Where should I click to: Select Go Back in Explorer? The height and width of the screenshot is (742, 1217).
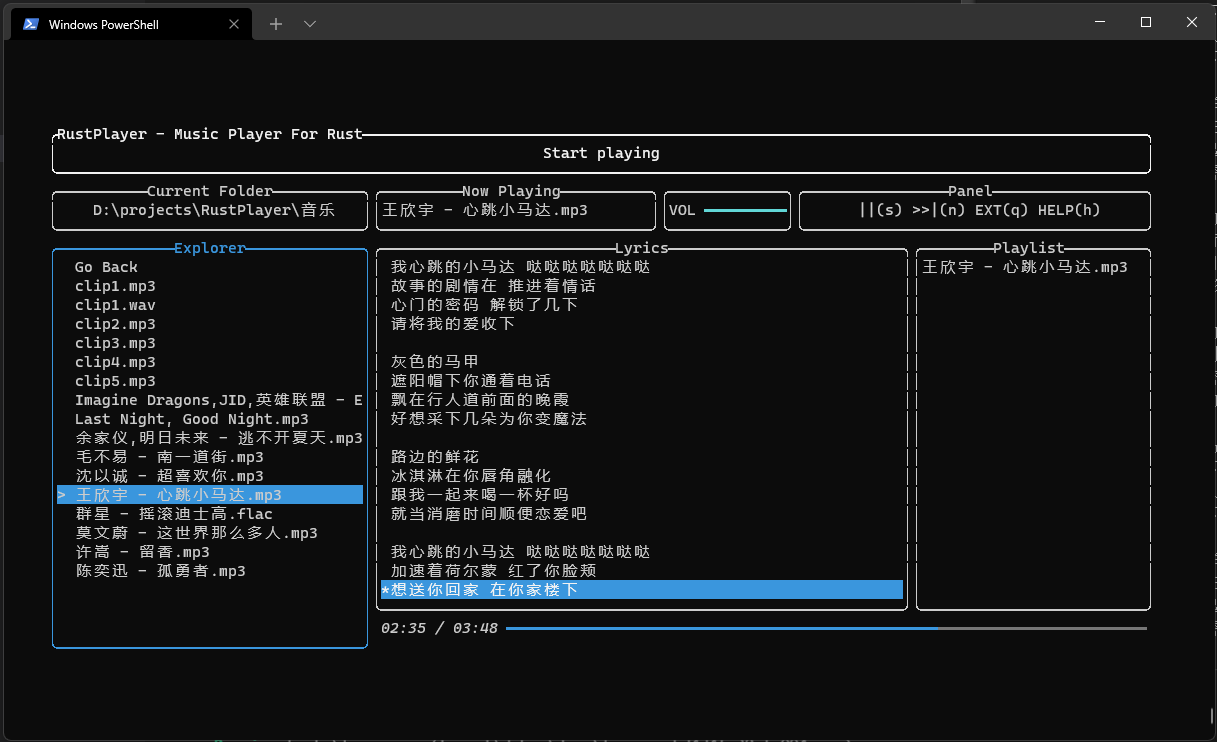click(x=106, y=267)
